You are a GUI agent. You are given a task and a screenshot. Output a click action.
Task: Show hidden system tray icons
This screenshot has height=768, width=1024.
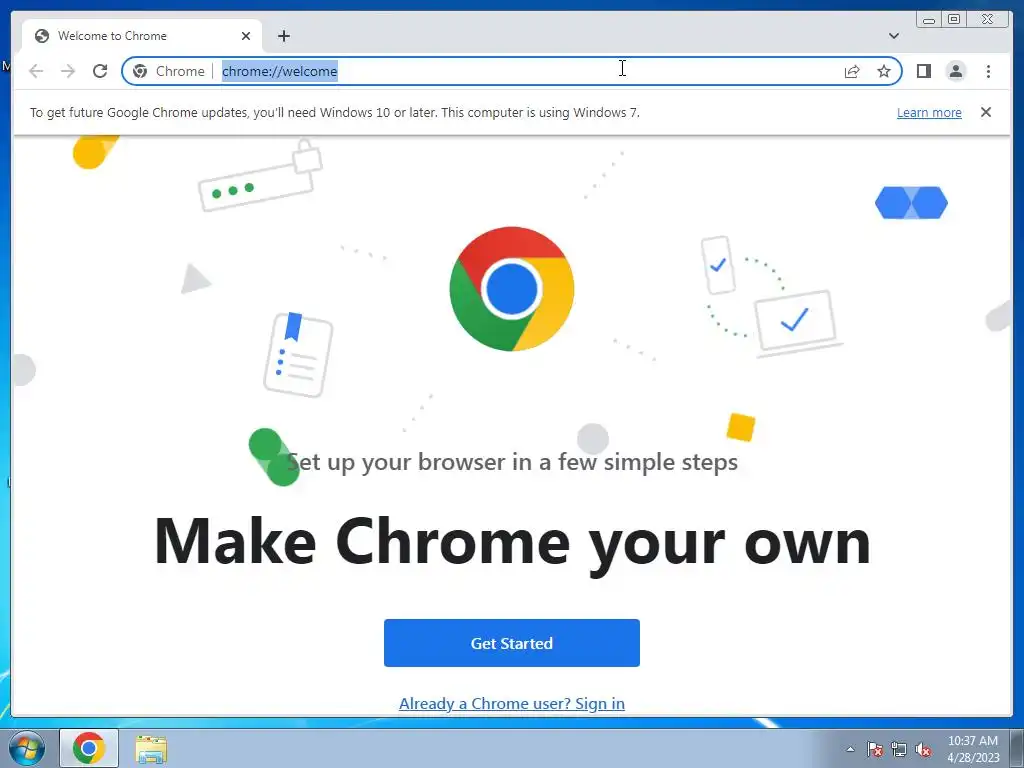(850, 749)
